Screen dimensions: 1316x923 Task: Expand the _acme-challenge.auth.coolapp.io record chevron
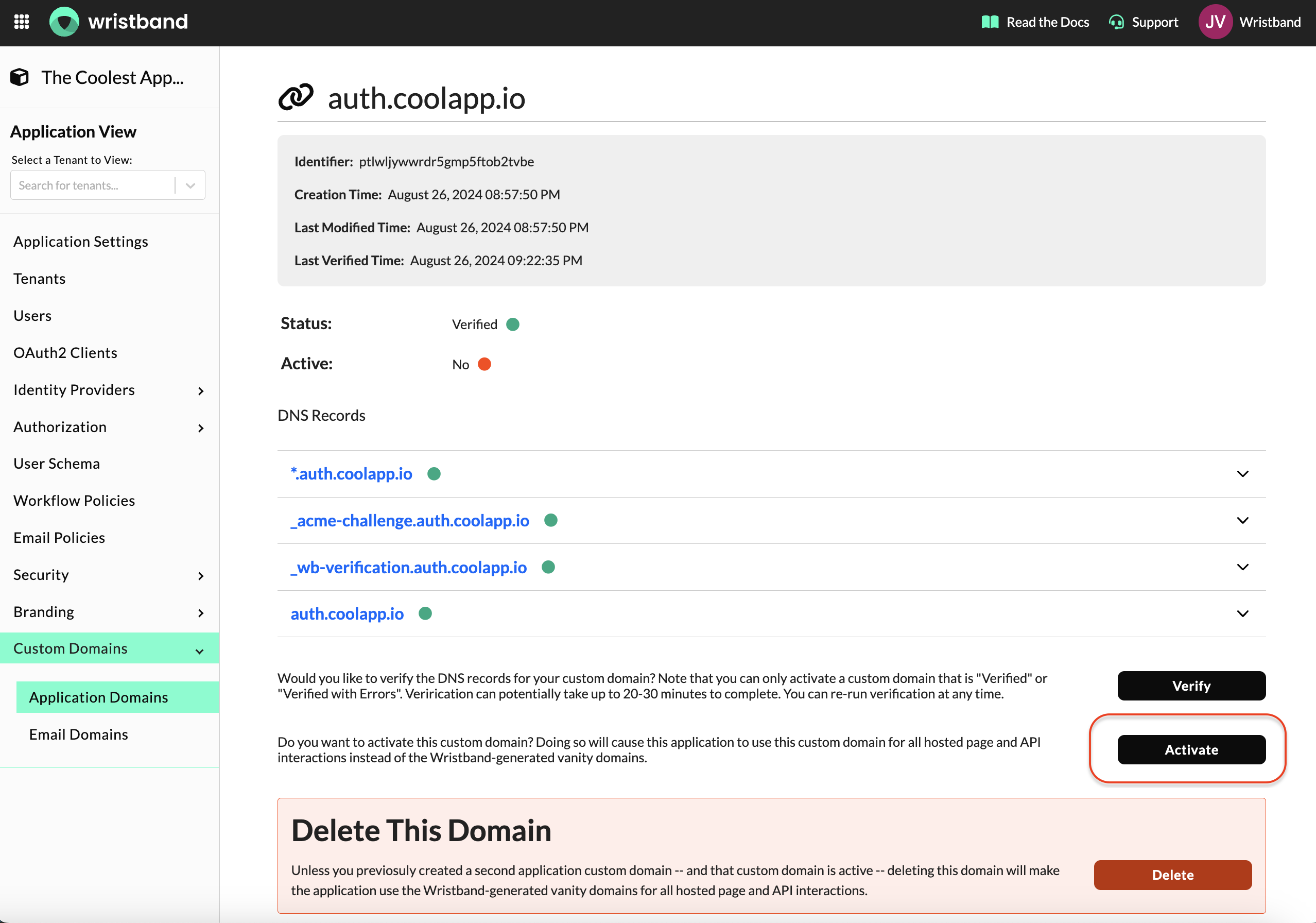[x=1243, y=521]
